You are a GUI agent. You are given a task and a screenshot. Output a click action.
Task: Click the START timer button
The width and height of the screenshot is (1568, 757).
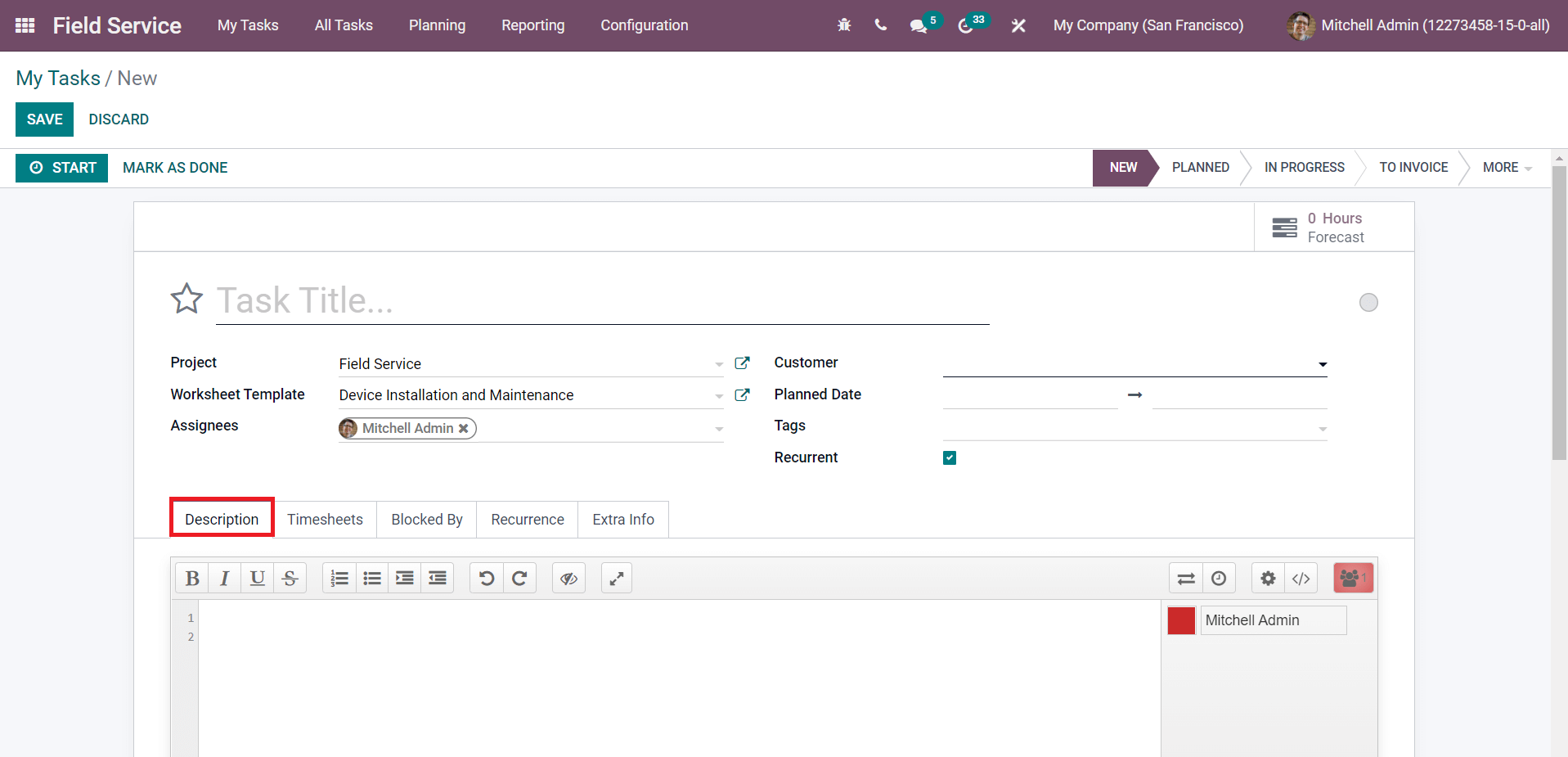point(62,168)
